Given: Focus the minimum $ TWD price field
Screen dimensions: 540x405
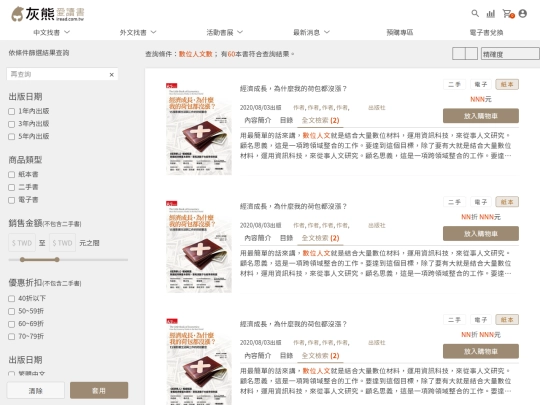Looking at the screenshot, I should tap(22, 243).
